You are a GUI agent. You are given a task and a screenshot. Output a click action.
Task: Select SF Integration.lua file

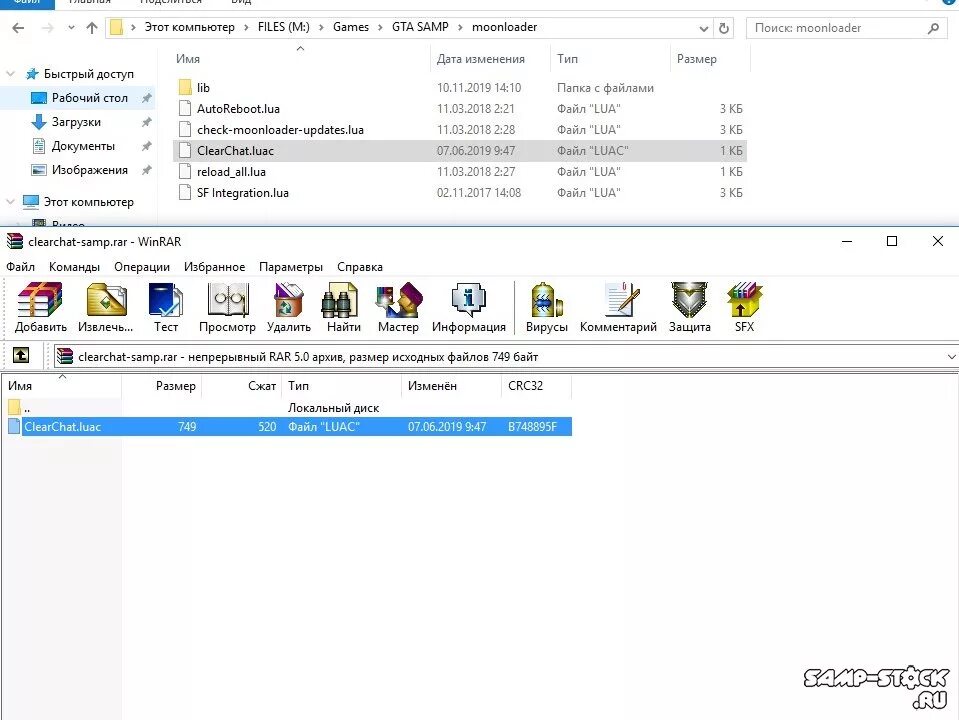pos(460,193)
